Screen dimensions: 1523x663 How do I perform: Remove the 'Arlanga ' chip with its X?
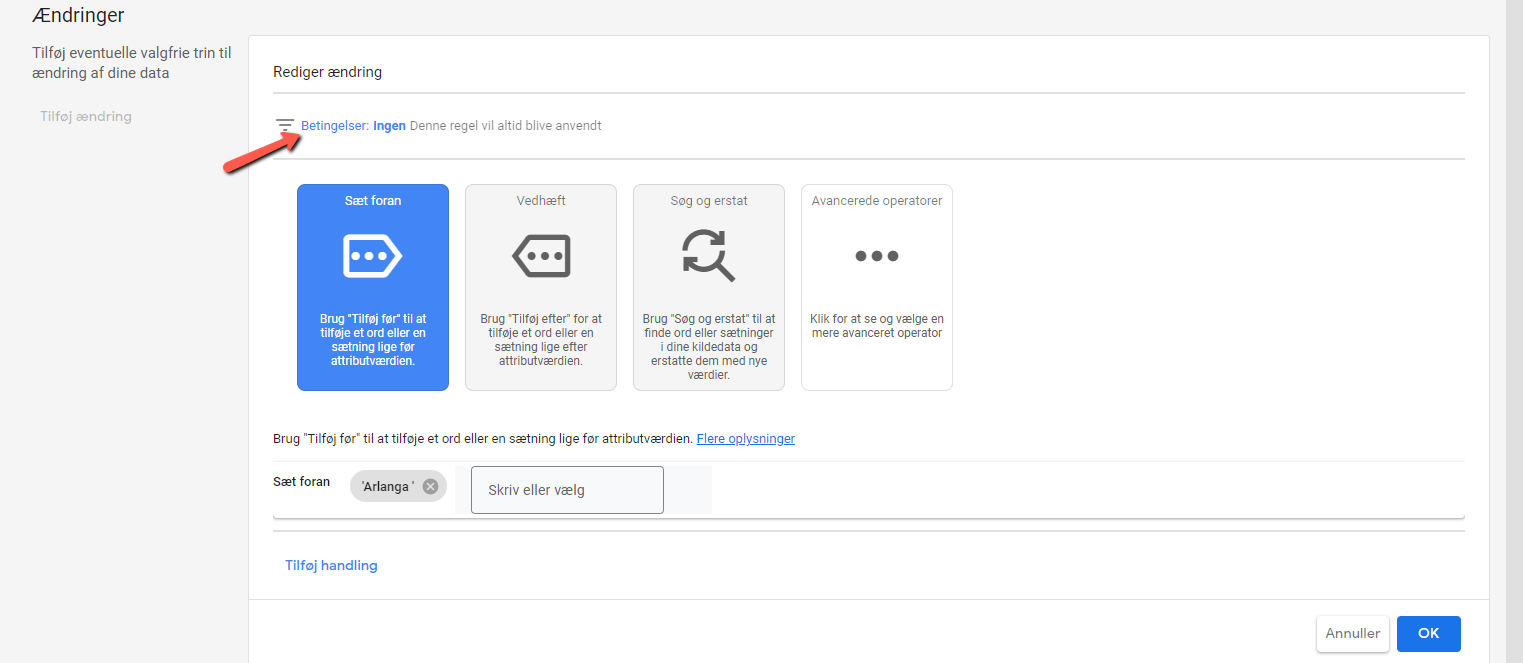coord(430,487)
